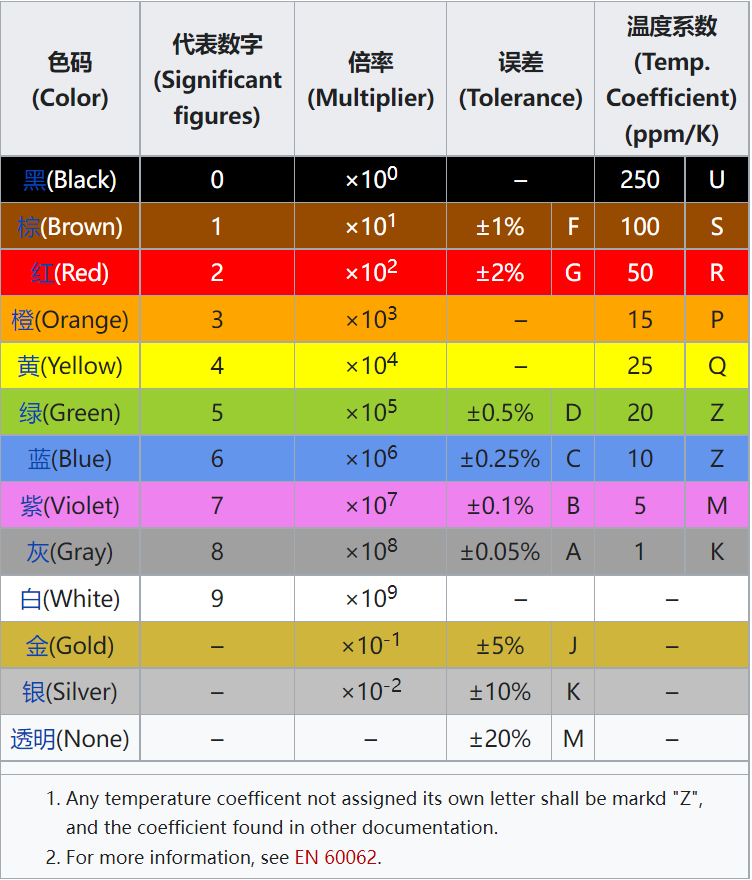Click the 银 link beside Silver

pyautogui.click(x=33, y=692)
